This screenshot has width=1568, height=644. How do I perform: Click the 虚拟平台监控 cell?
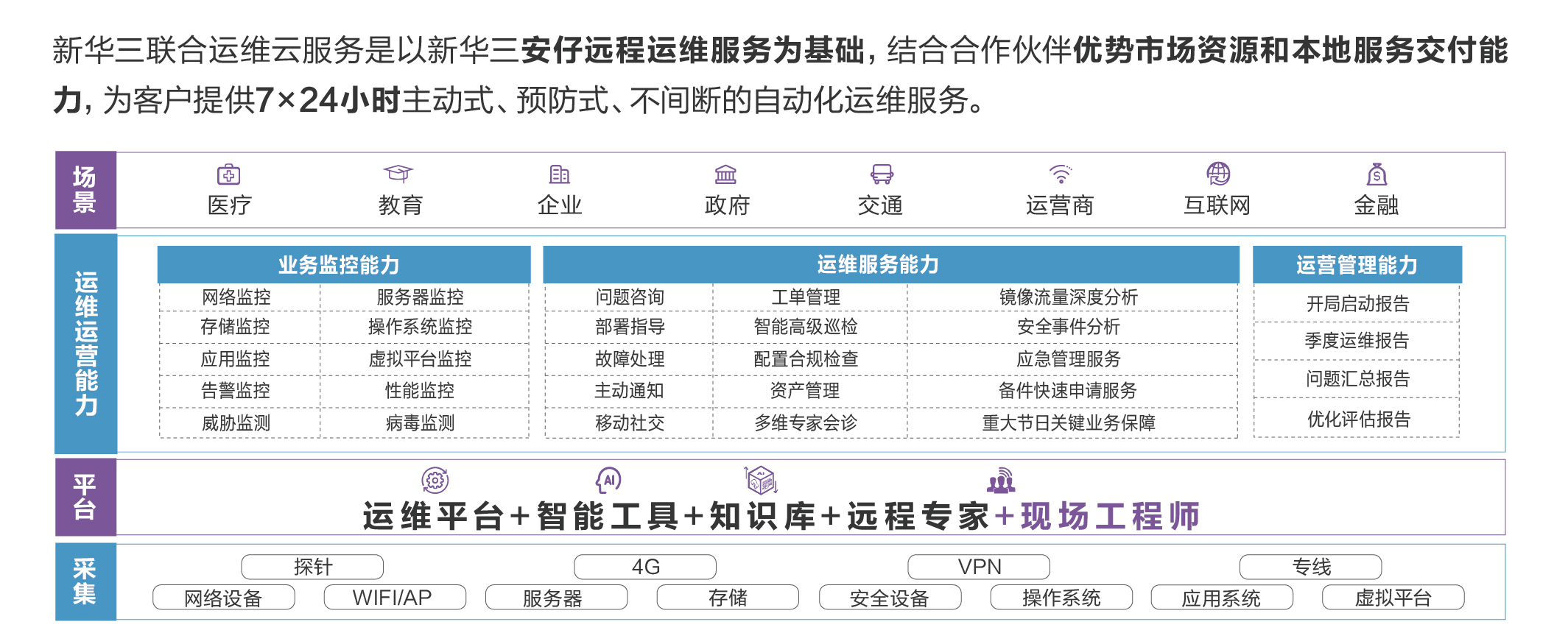[x=424, y=359]
